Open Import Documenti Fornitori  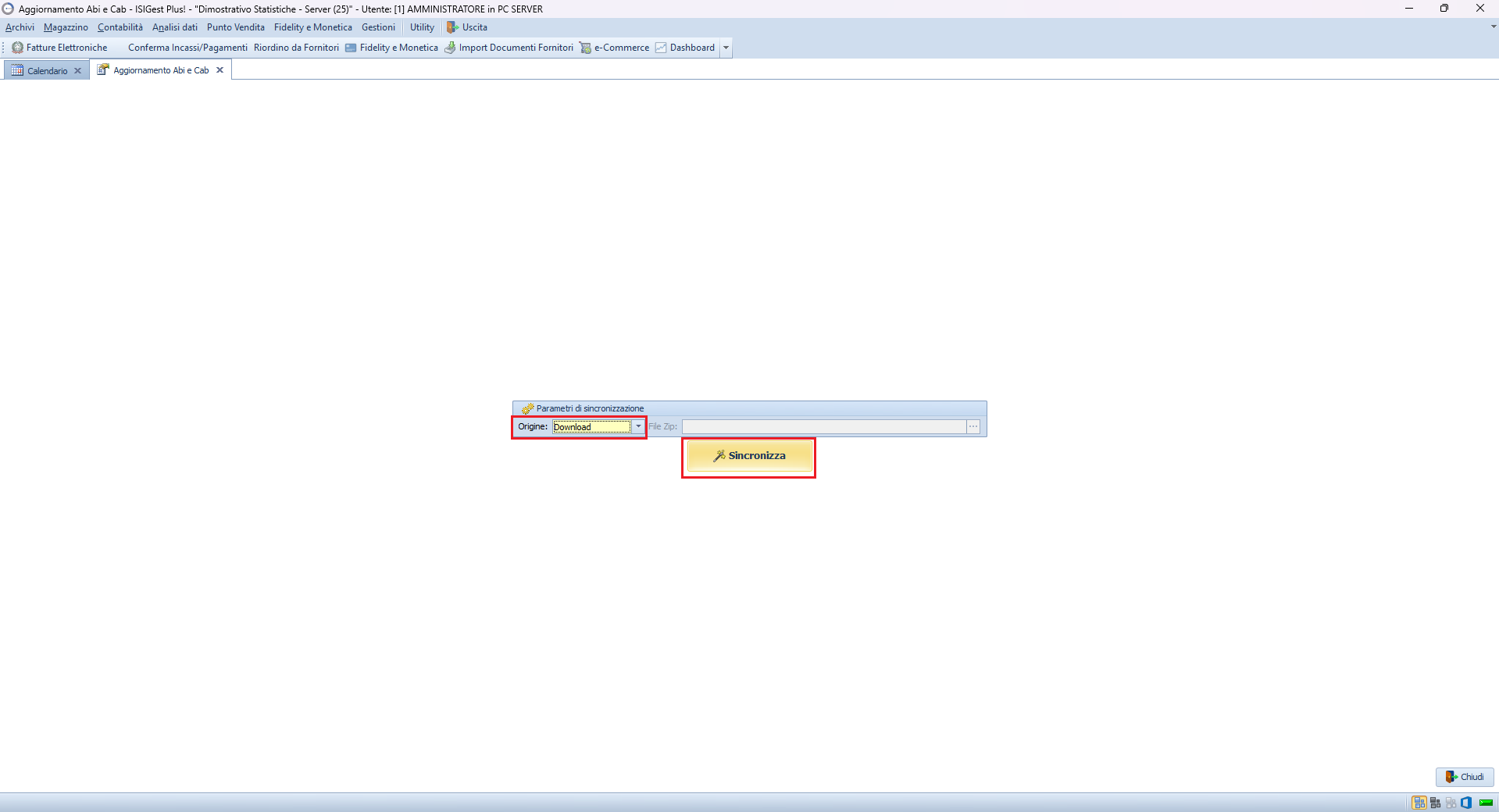tap(509, 48)
